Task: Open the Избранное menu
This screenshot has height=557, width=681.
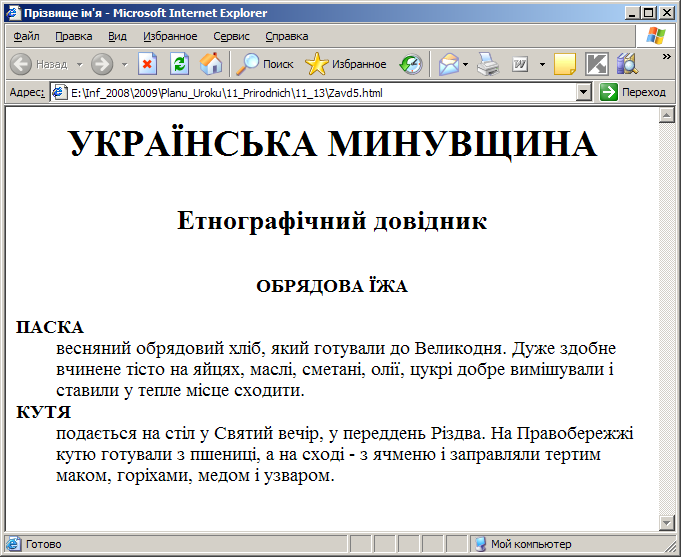Action: [170, 36]
